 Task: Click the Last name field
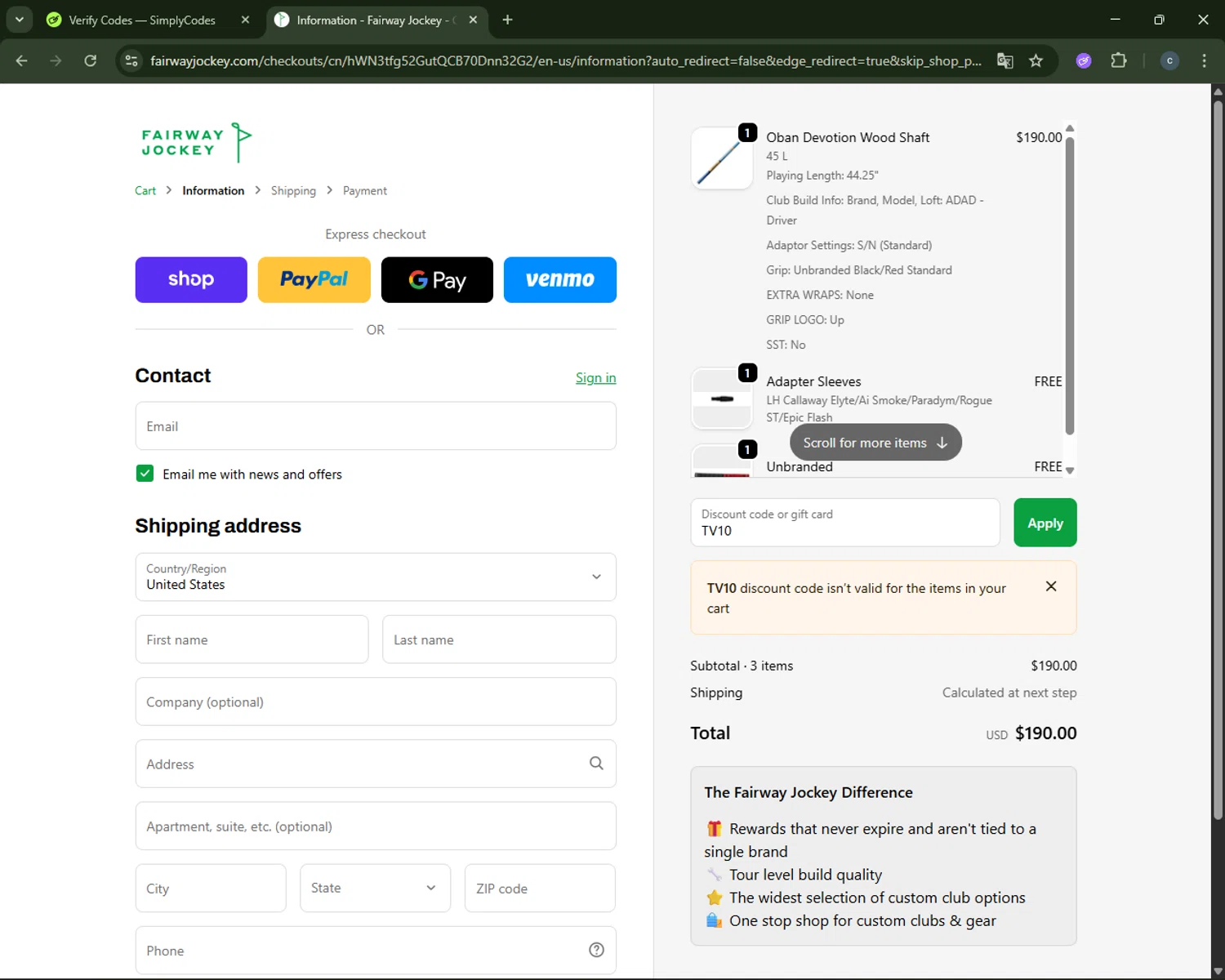click(499, 639)
